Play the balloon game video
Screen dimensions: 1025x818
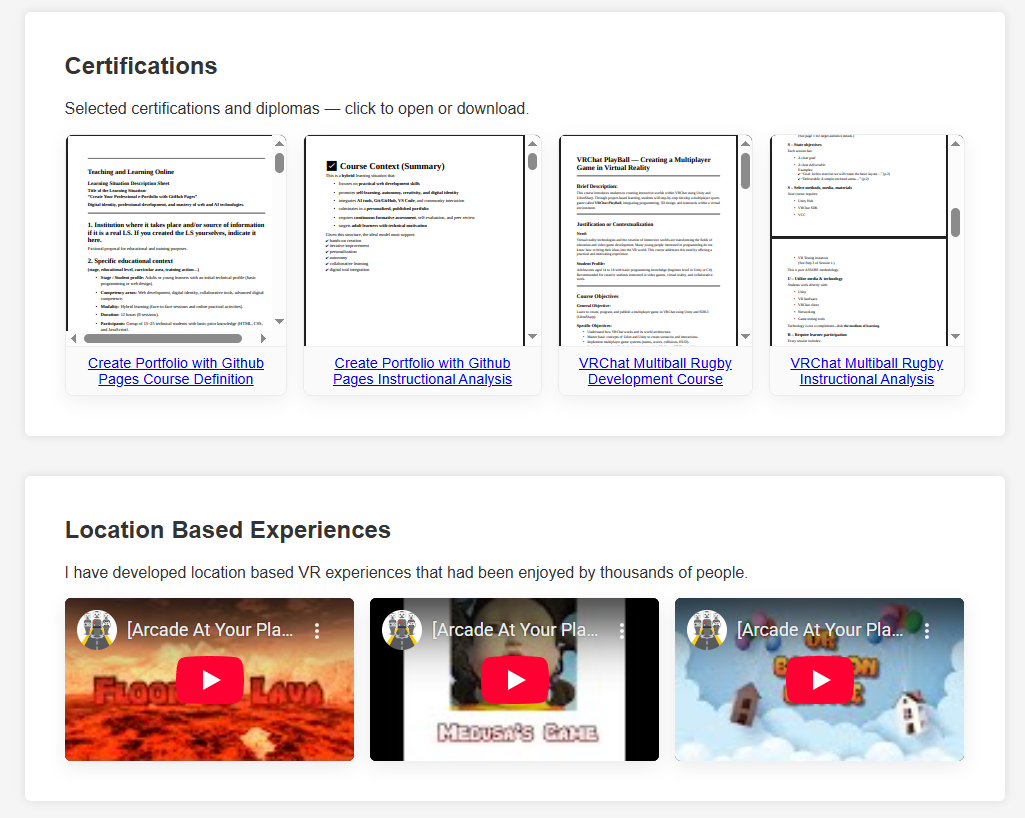click(820, 680)
